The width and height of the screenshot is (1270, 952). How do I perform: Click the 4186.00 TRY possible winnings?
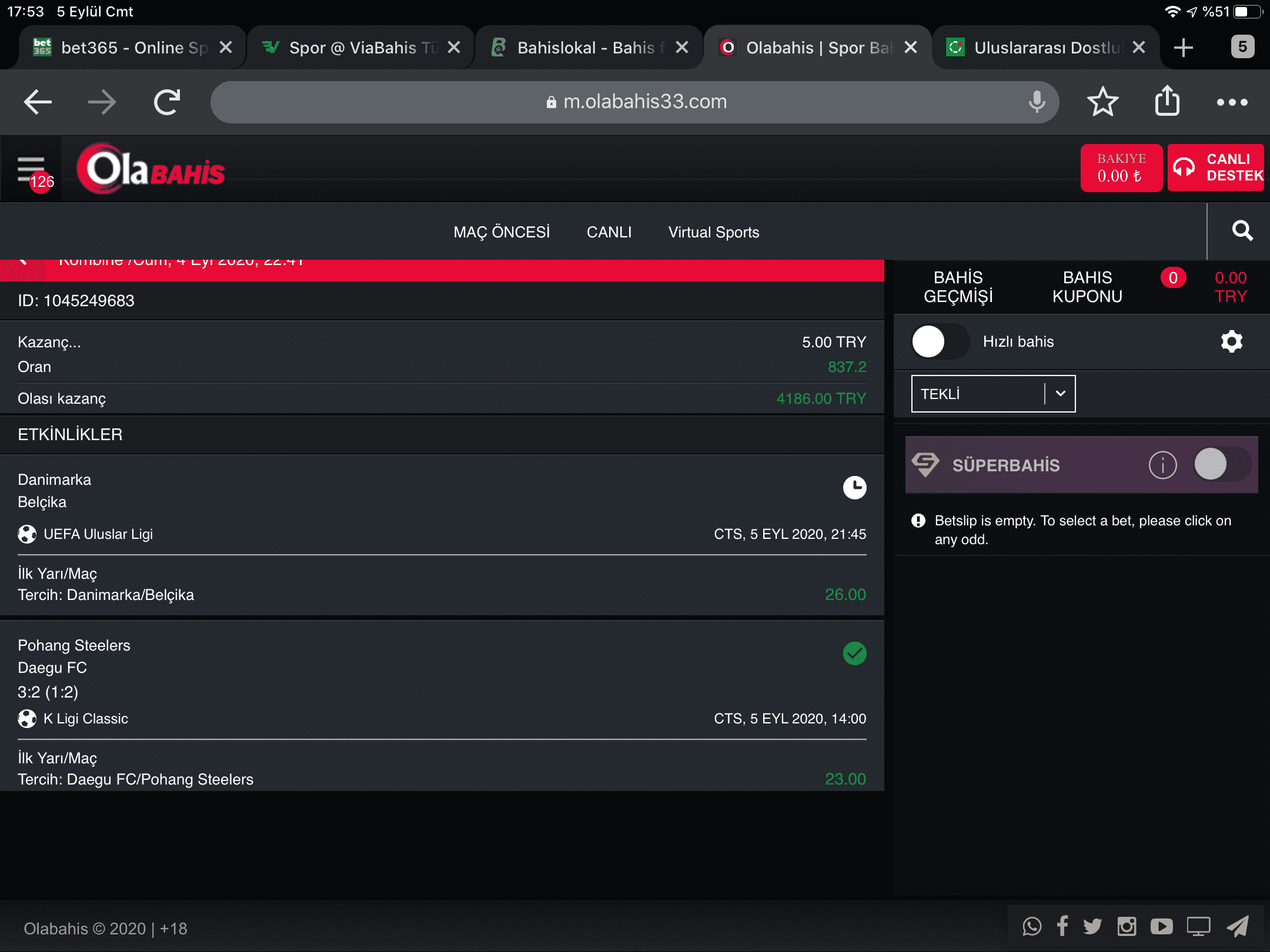(821, 398)
